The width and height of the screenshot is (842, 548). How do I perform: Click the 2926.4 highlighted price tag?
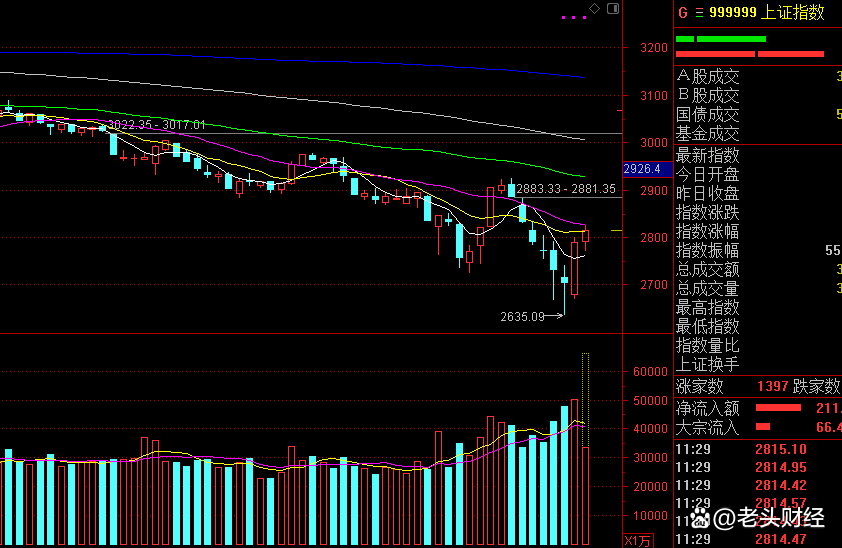pos(641,169)
